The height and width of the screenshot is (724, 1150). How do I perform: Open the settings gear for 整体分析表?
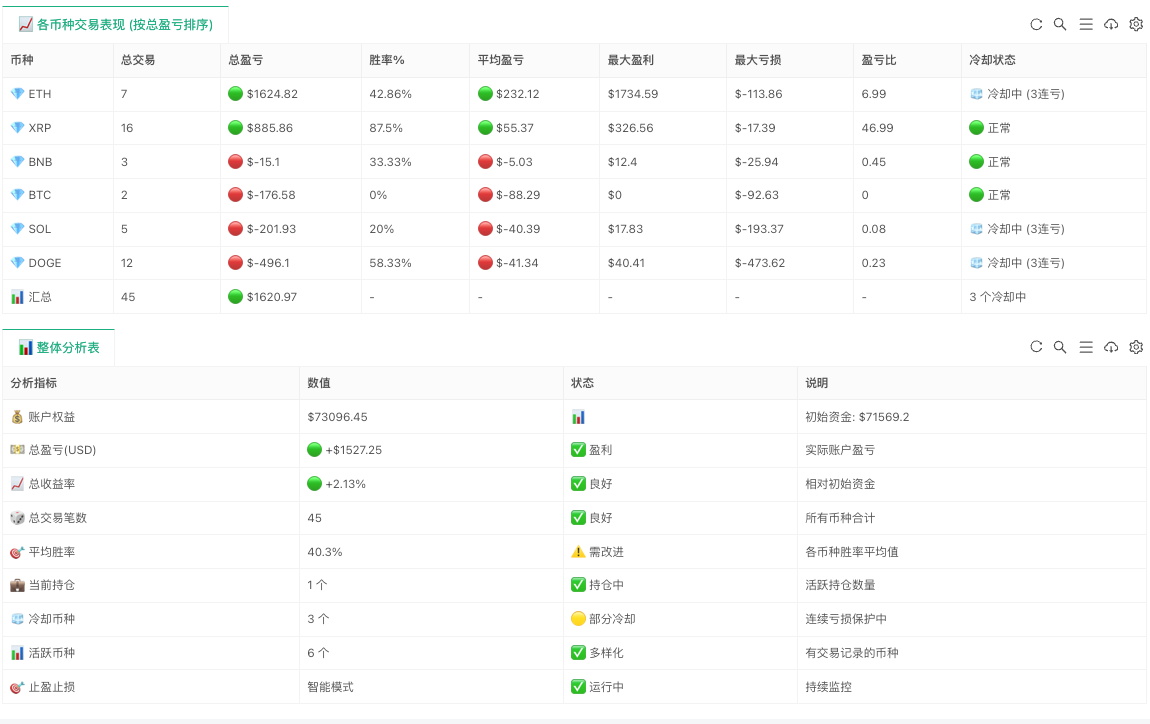pos(1135,347)
